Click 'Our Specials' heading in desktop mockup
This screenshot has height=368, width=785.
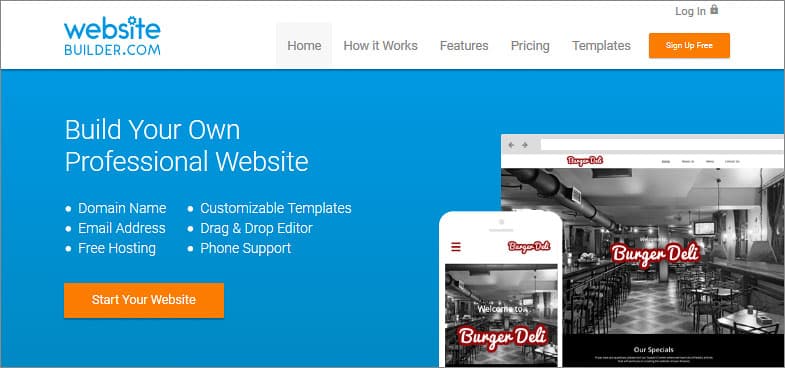point(653,349)
